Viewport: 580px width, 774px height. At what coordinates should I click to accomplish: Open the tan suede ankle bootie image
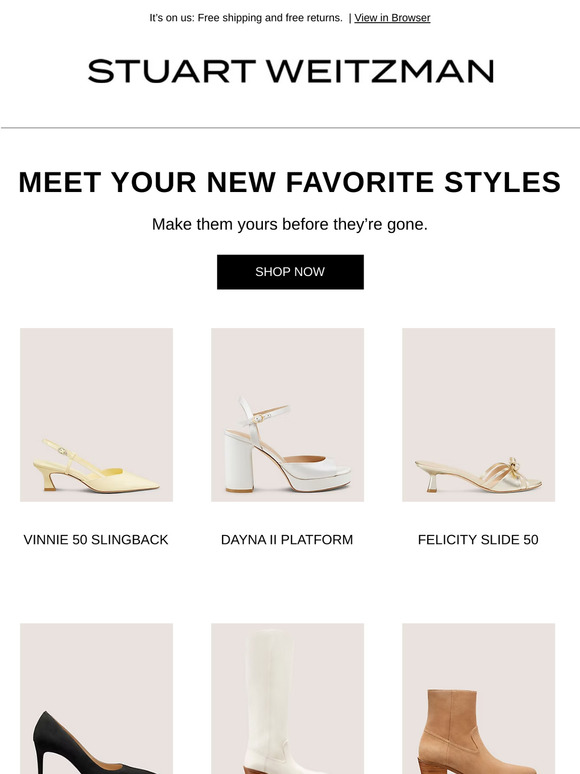[478, 698]
